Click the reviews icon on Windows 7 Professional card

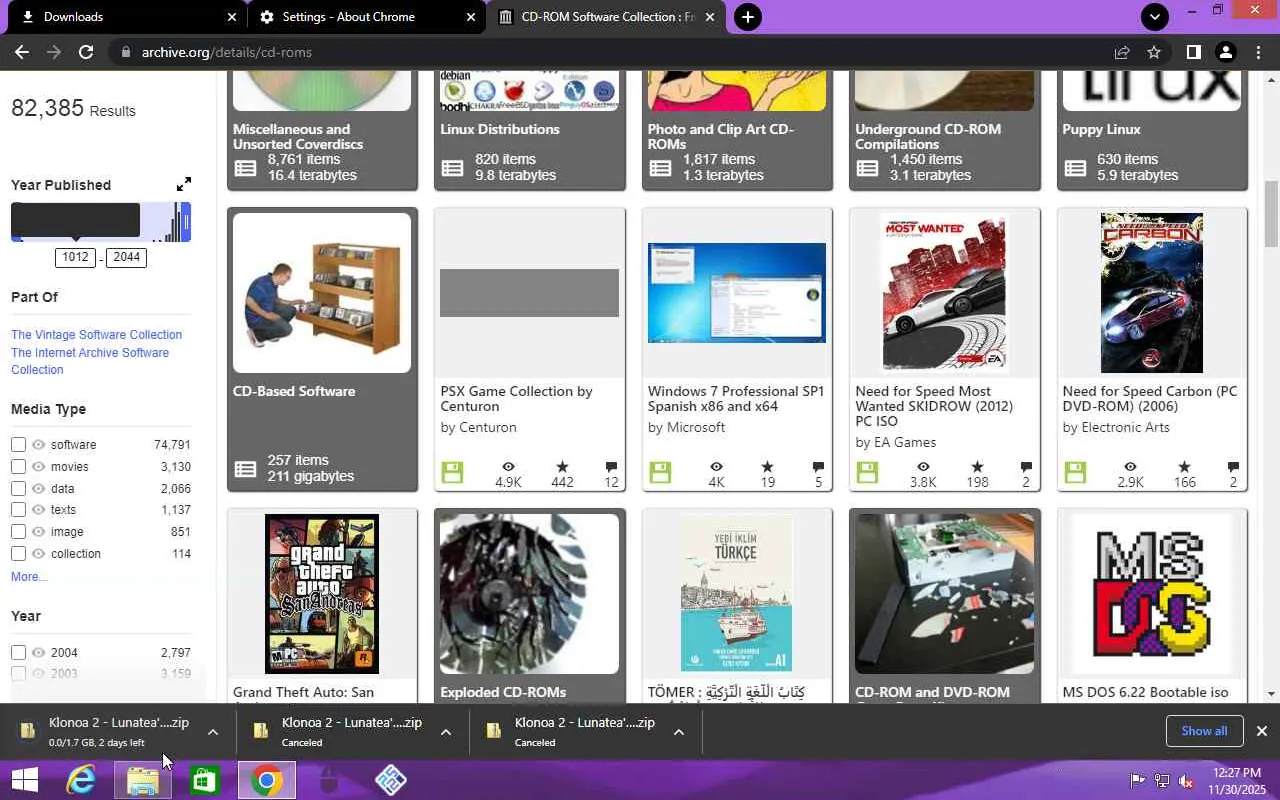click(x=818, y=467)
